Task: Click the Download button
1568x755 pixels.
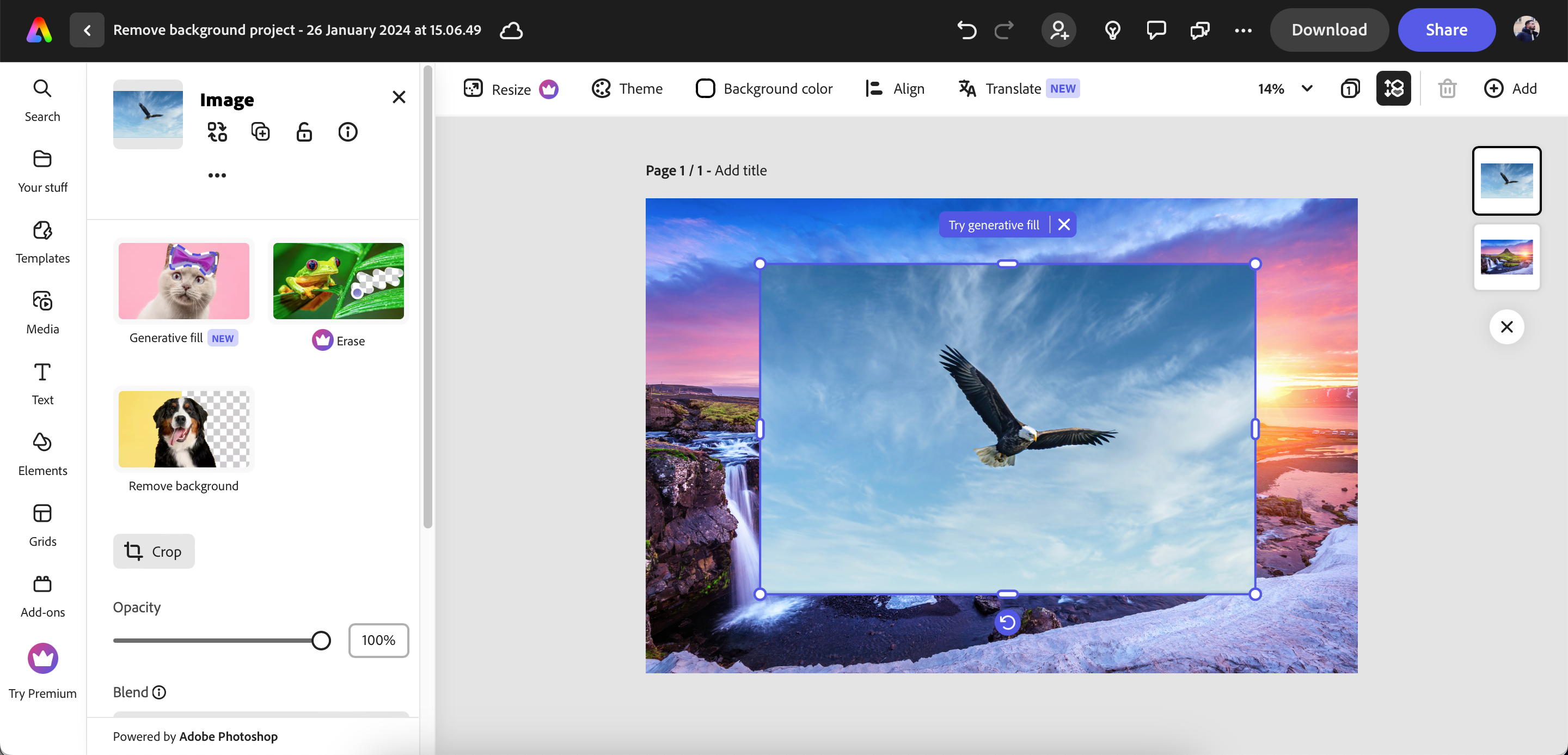Action: pos(1329,29)
